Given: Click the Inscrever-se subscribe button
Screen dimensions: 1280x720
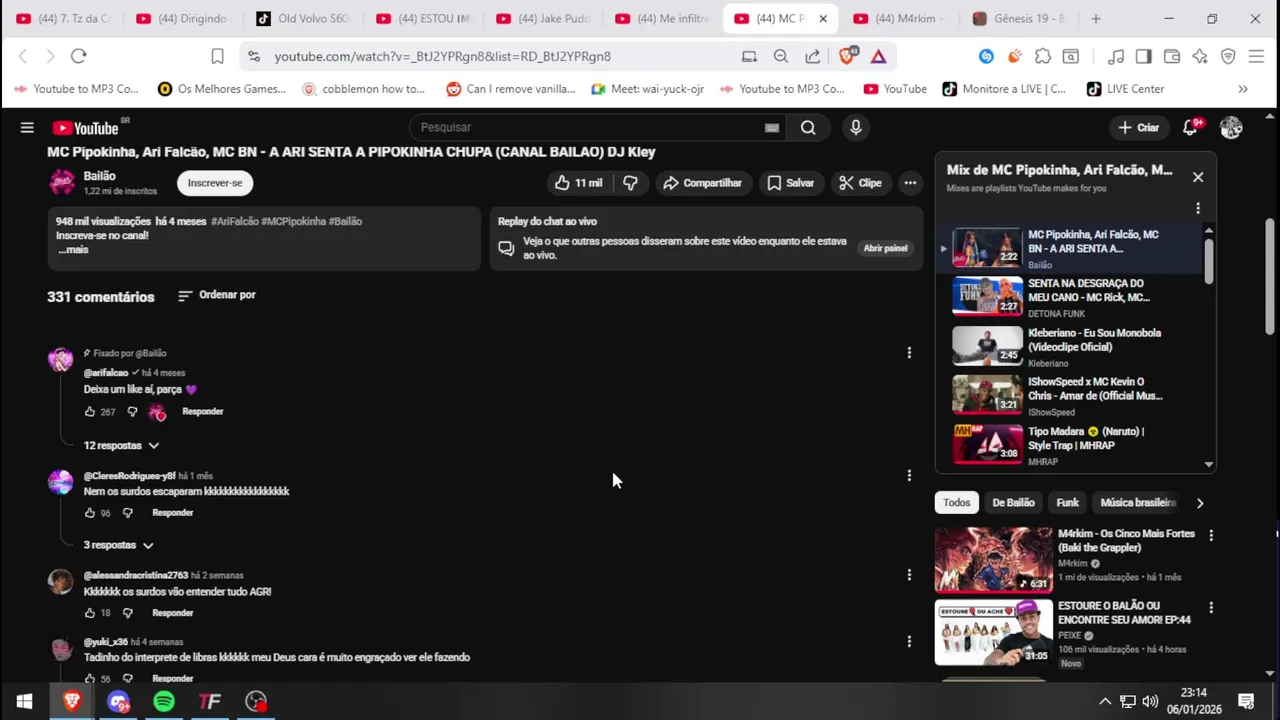Looking at the screenshot, I should [x=215, y=183].
